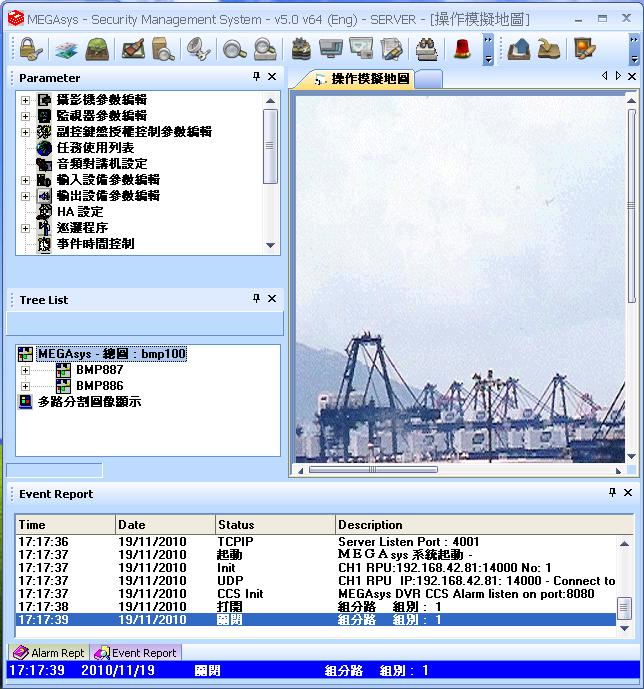This screenshot has width=644, height=689.
Task: Select the 操作模擬地圖 document tab
Action: pyautogui.click(x=368, y=79)
